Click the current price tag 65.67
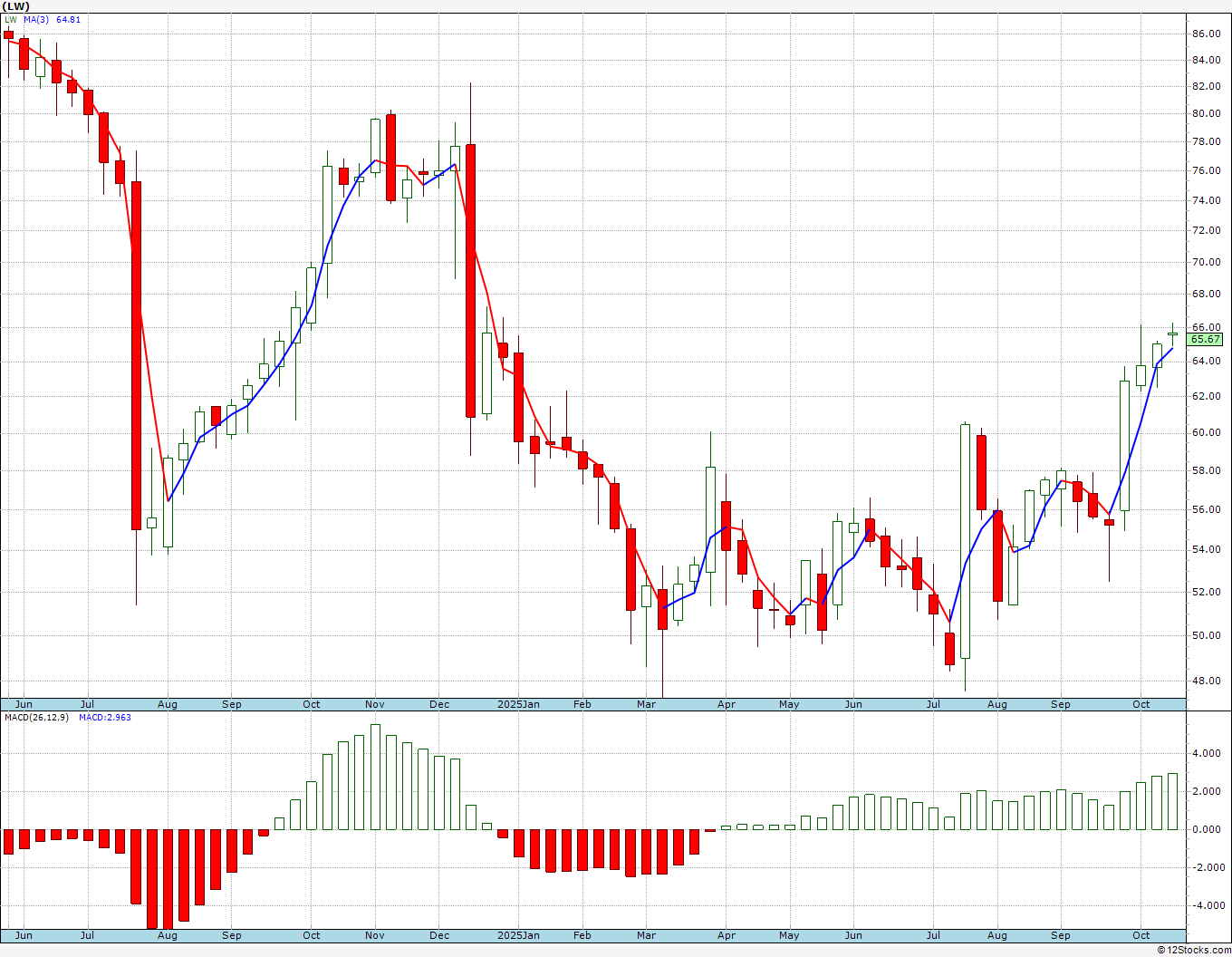This screenshot has height=957, width=1232. [1206, 339]
